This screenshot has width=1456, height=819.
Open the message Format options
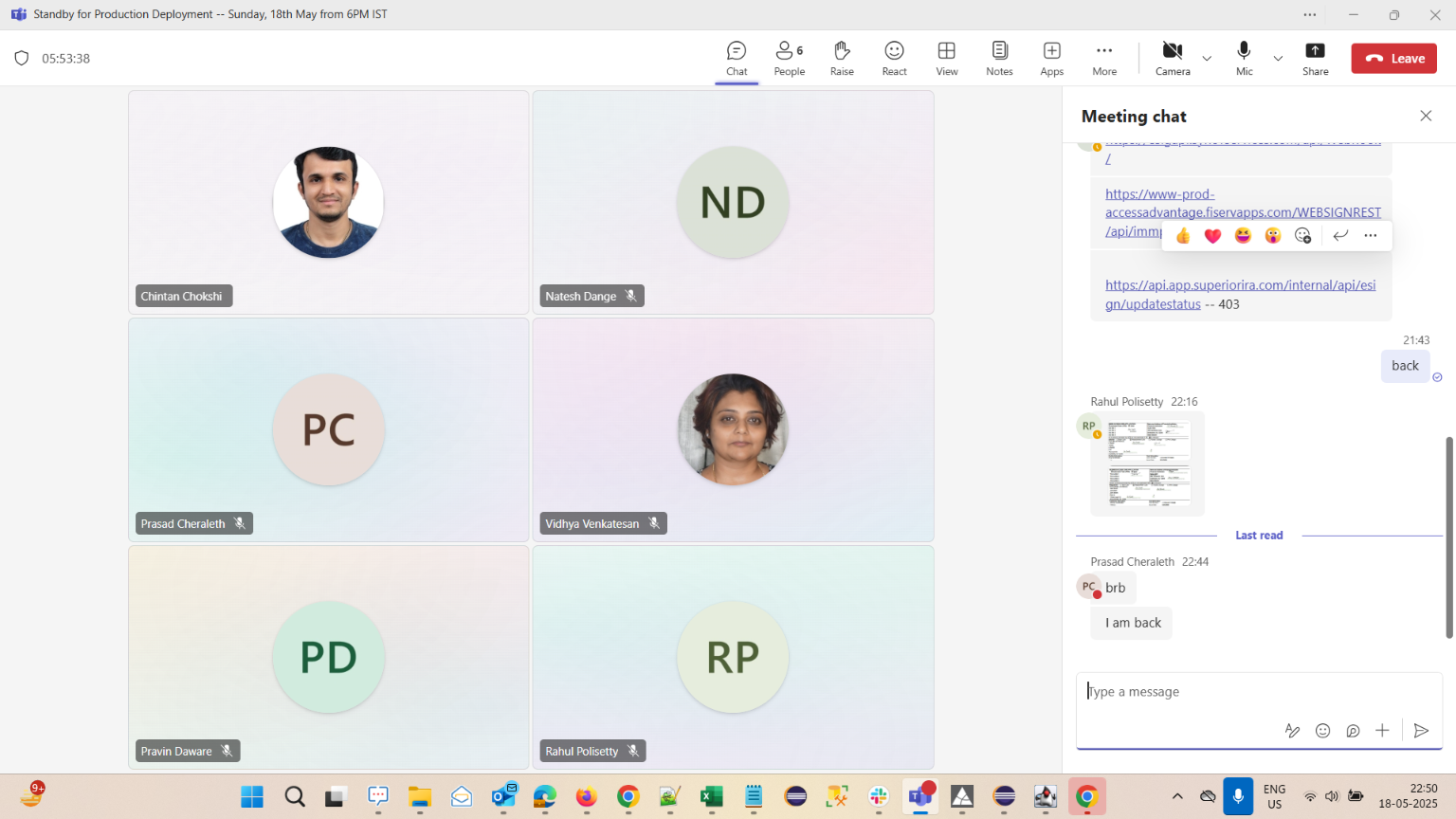click(1292, 730)
